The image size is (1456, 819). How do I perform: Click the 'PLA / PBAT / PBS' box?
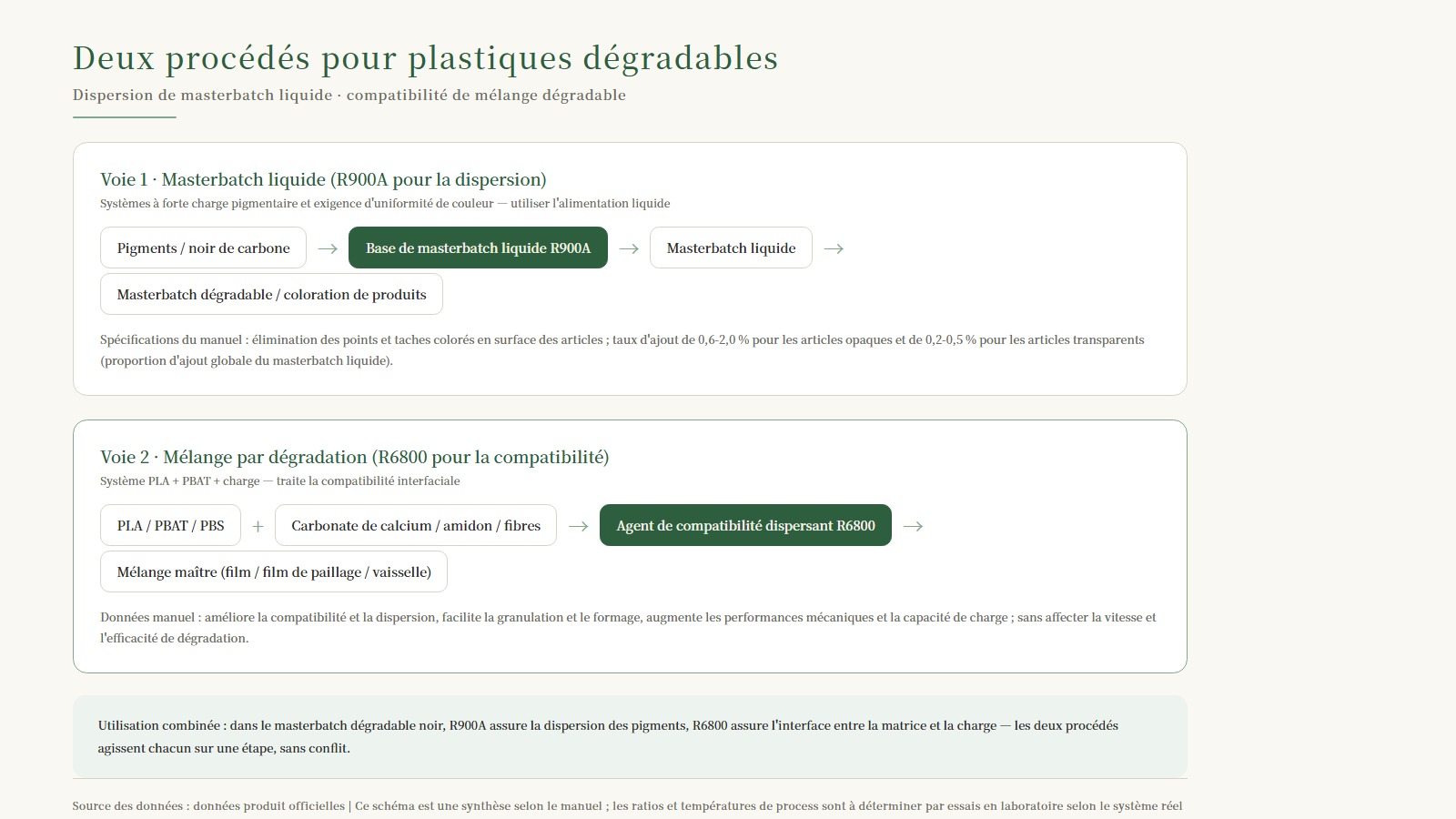pos(170,525)
